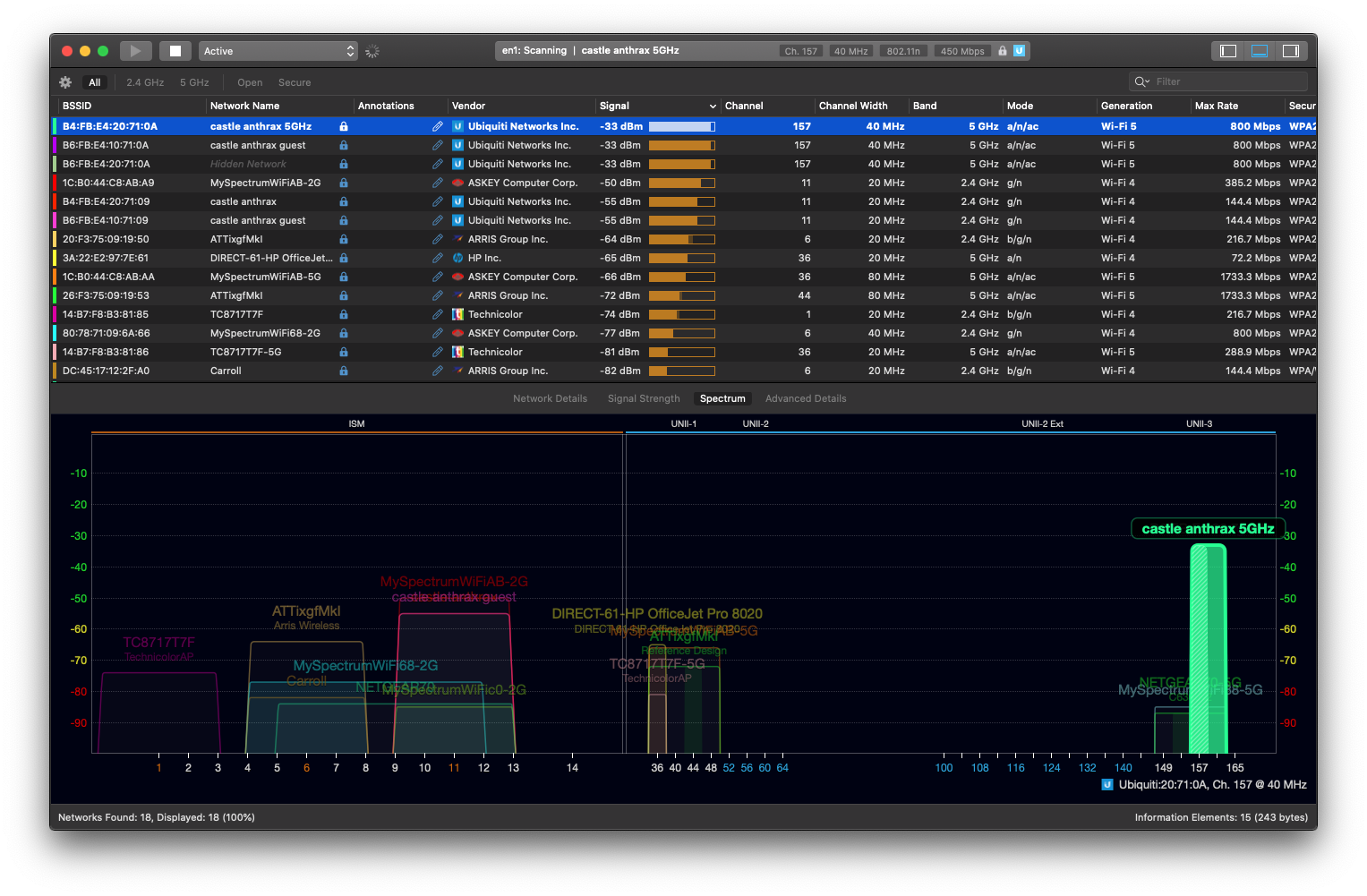This screenshot has width=1367, height=896.
Task: Click castle anthrax 5GHz spectrum label
Action: pos(1208,529)
